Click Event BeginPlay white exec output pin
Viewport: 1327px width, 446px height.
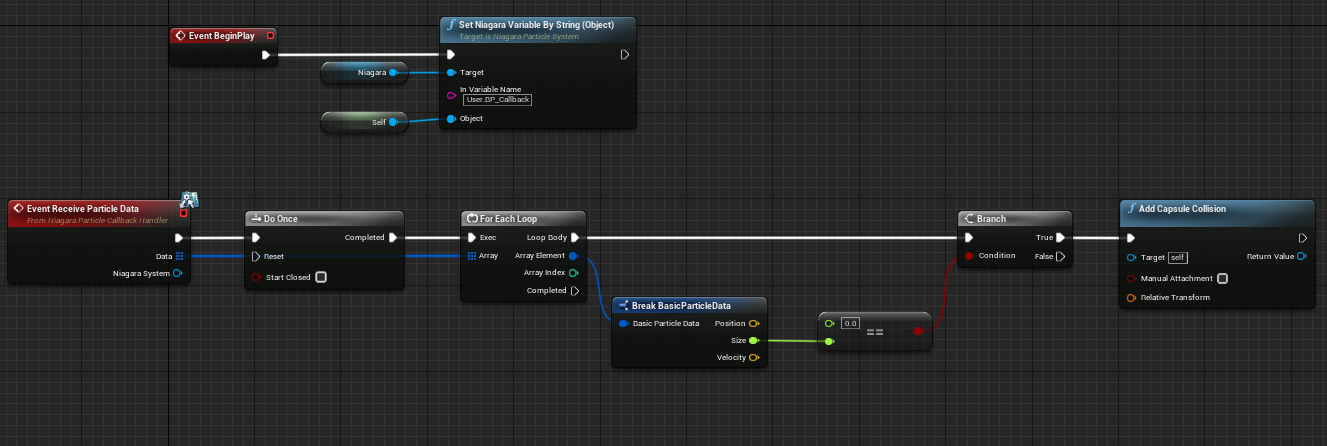(x=266, y=55)
